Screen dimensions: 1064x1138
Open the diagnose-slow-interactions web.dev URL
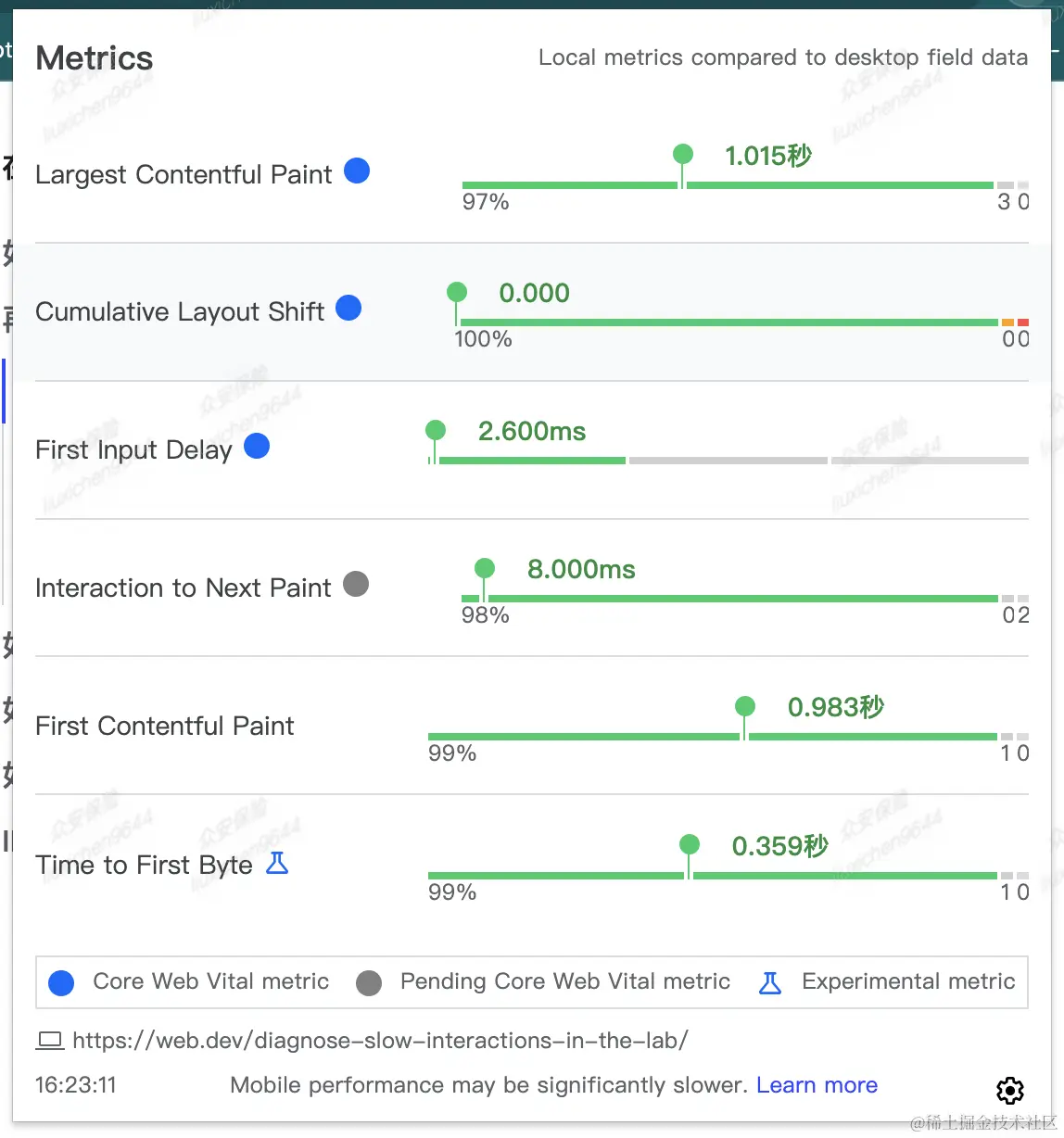tap(380, 1040)
